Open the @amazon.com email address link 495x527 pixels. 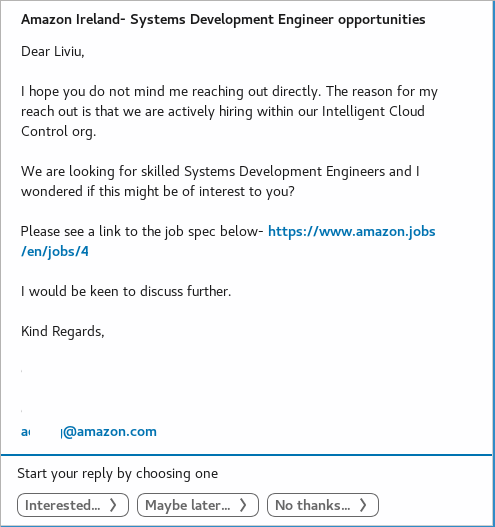click(89, 432)
